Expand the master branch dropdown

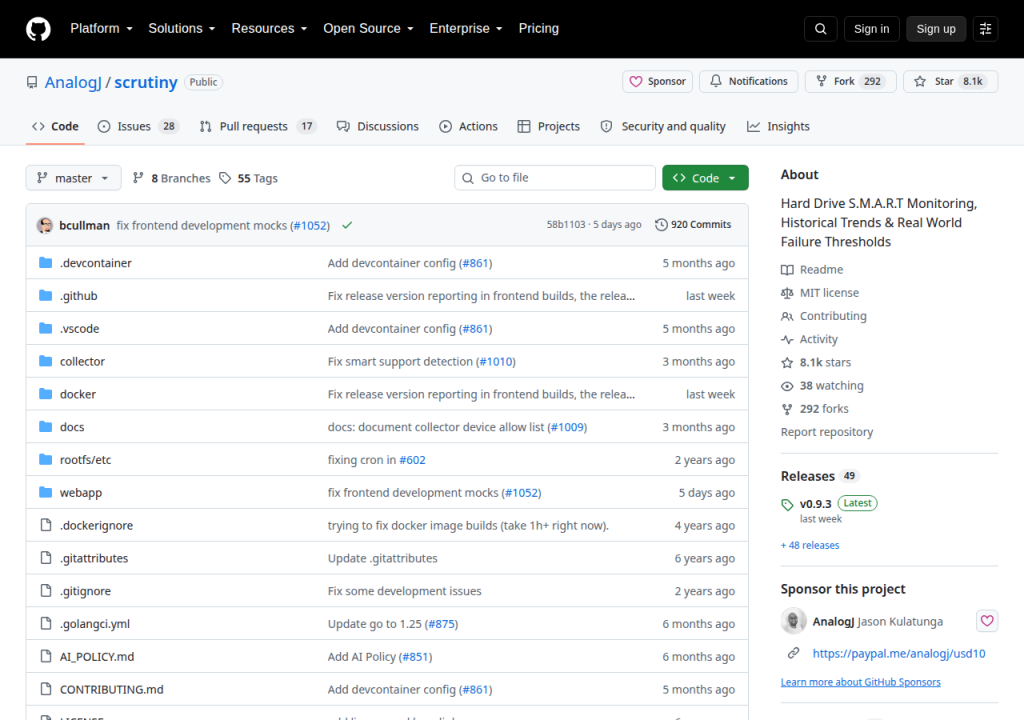pyautogui.click(x=73, y=178)
